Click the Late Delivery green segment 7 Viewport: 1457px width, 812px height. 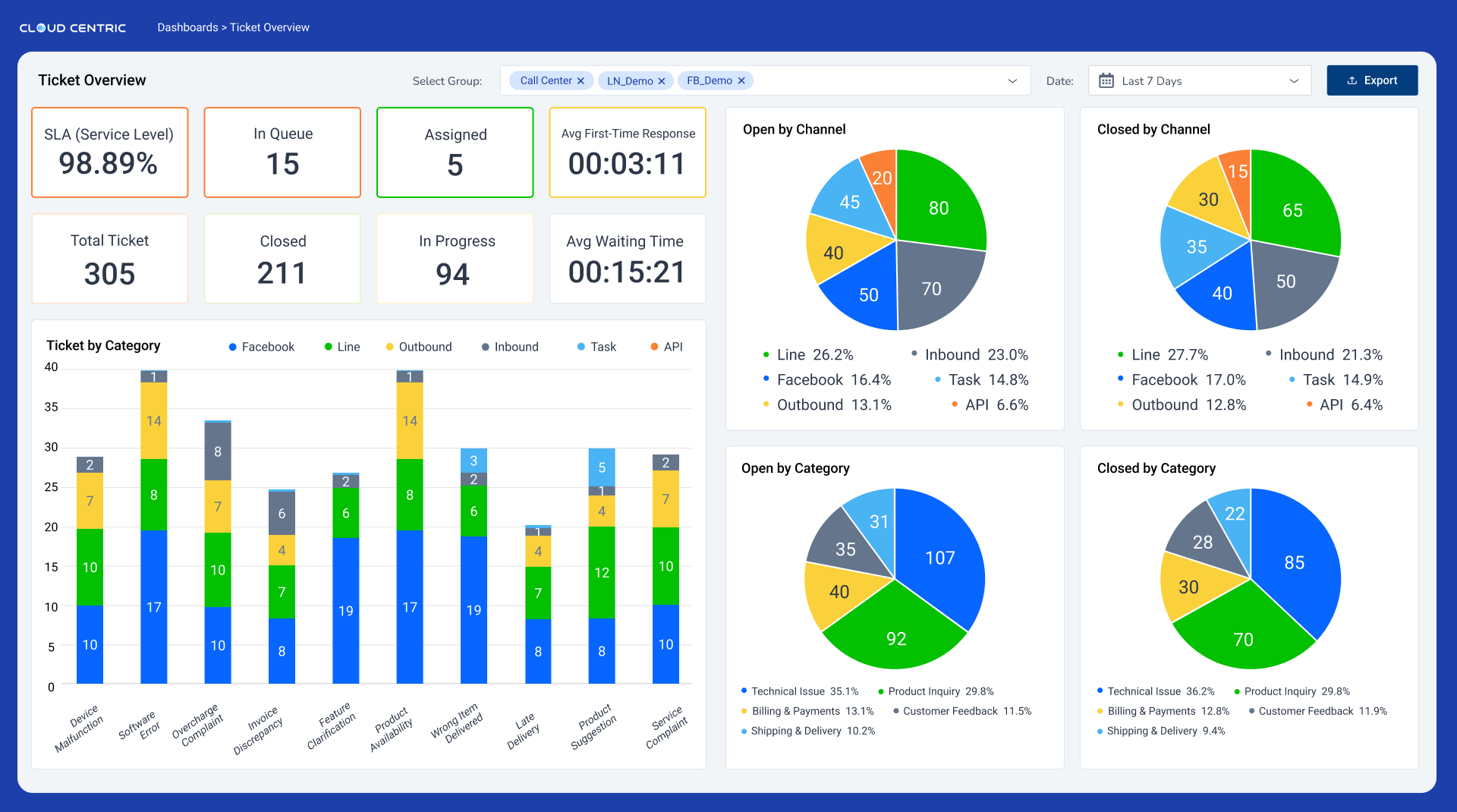click(538, 593)
